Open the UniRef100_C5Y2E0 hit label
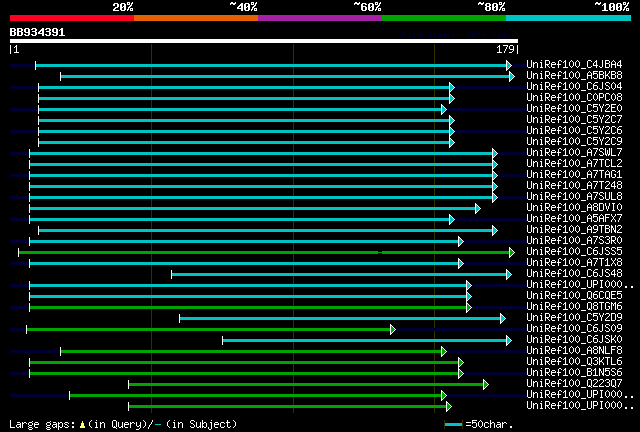The width and height of the screenshot is (640, 432). 574,109
